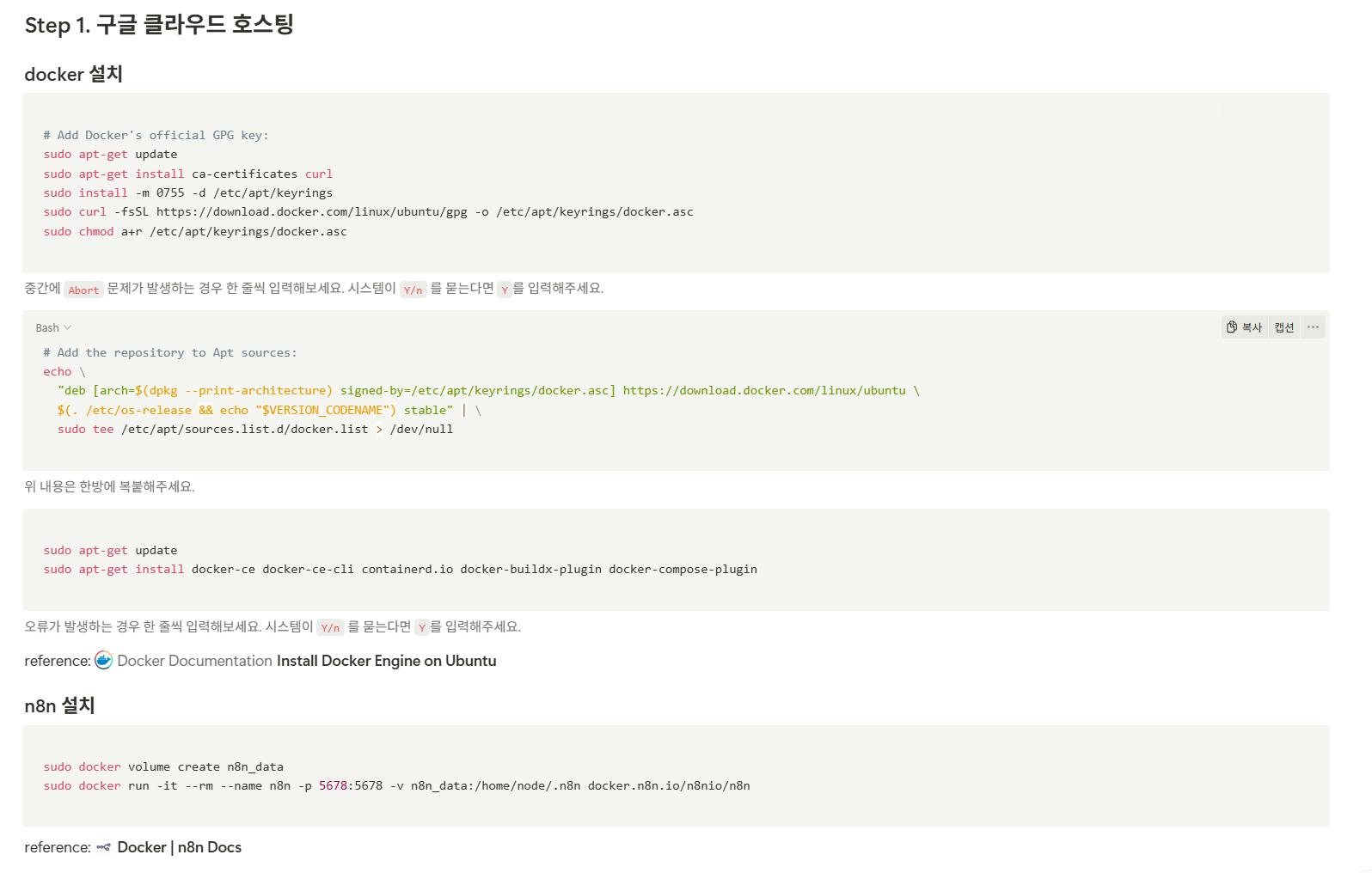
Task: Click the sentence starting 중간에 Abort 문제가
Action: tap(314, 288)
